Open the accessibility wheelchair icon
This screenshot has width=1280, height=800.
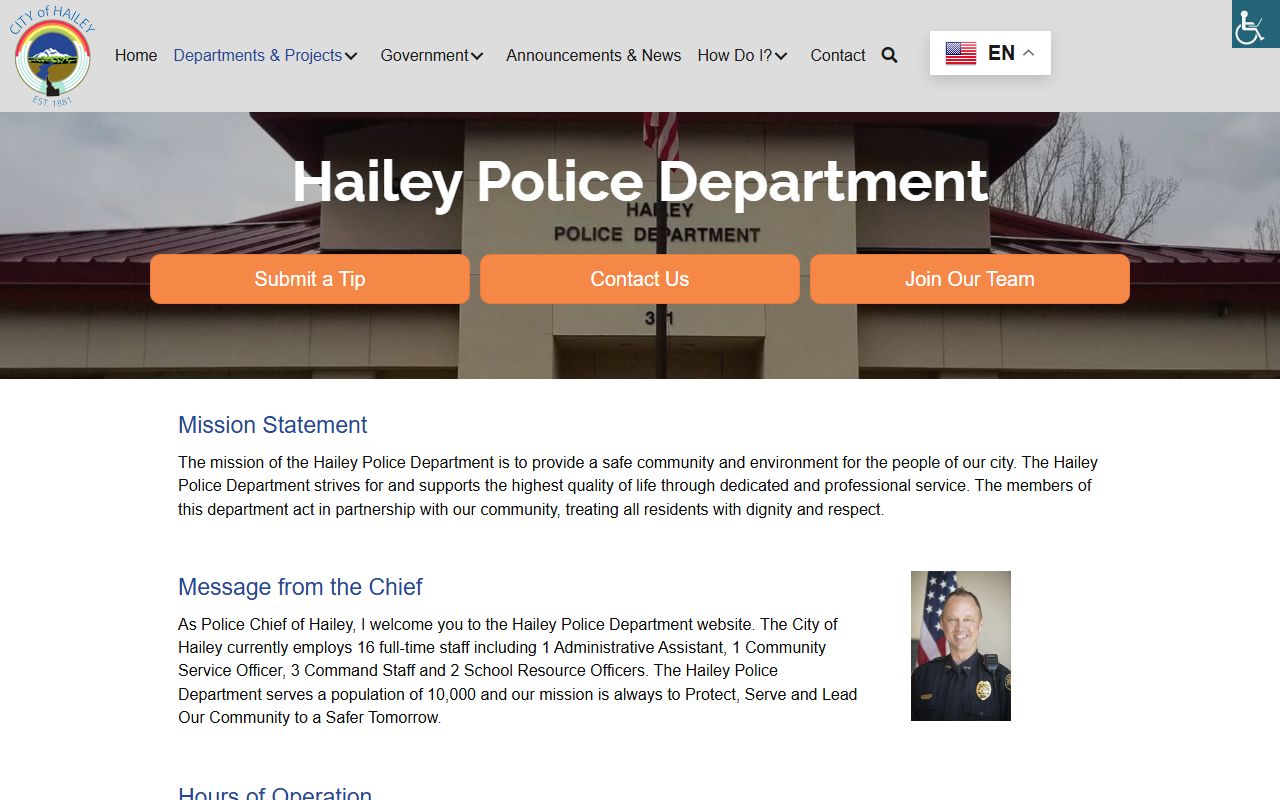tap(1256, 24)
